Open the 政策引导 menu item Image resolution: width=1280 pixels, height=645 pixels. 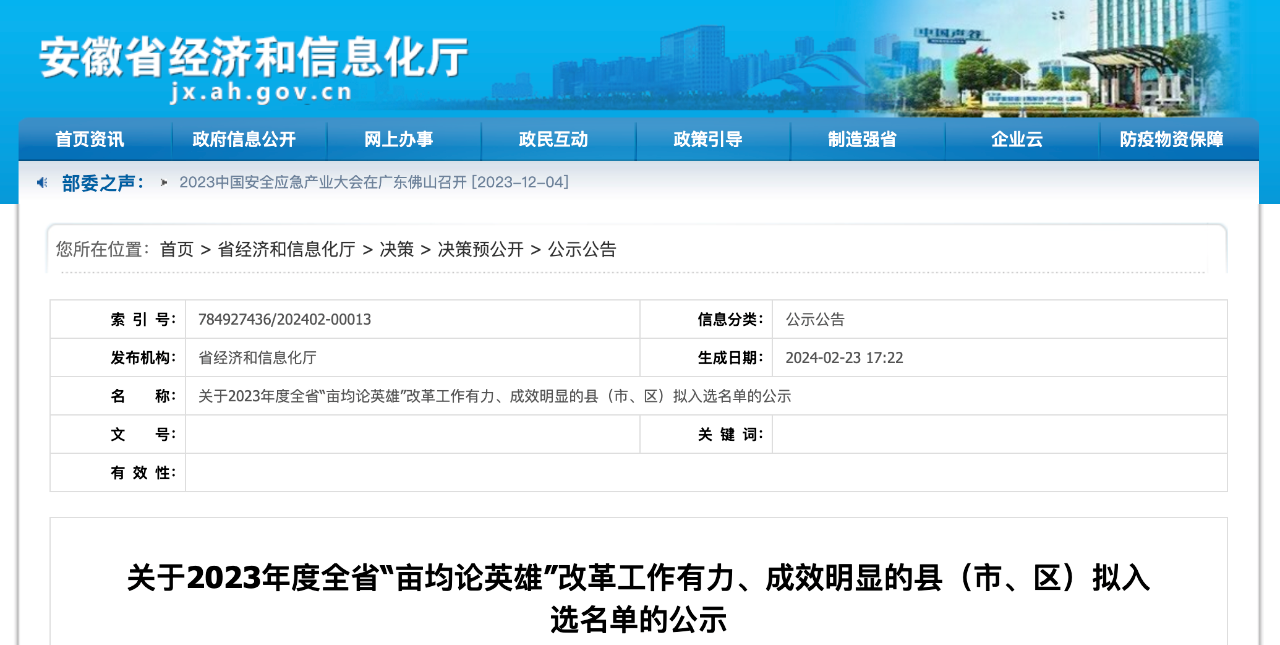(708, 140)
